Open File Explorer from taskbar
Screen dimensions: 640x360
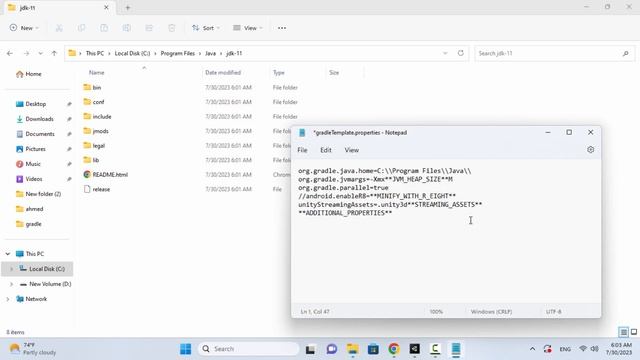[353, 349]
